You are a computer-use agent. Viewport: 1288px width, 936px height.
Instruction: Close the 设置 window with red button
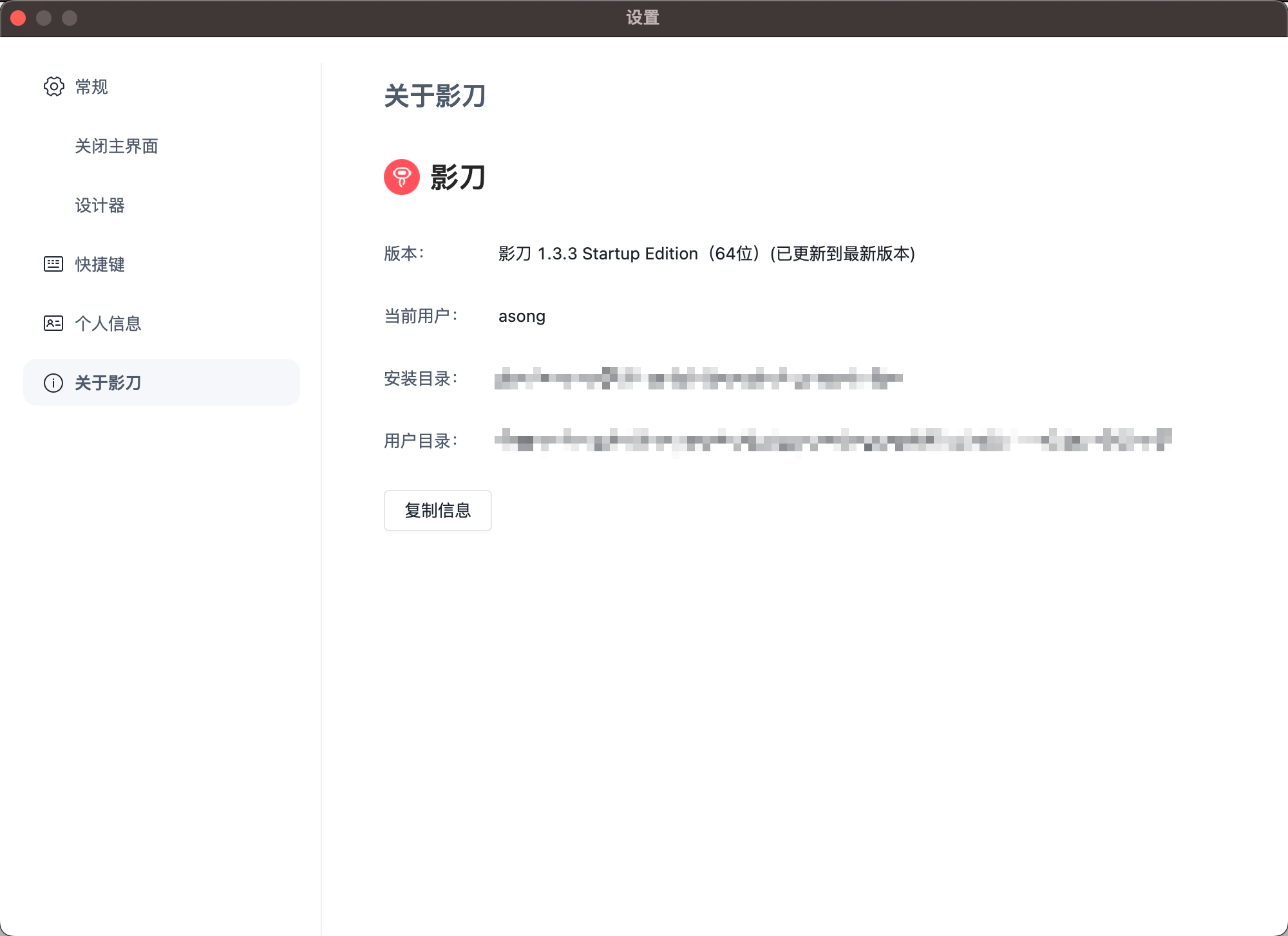(x=18, y=18)
